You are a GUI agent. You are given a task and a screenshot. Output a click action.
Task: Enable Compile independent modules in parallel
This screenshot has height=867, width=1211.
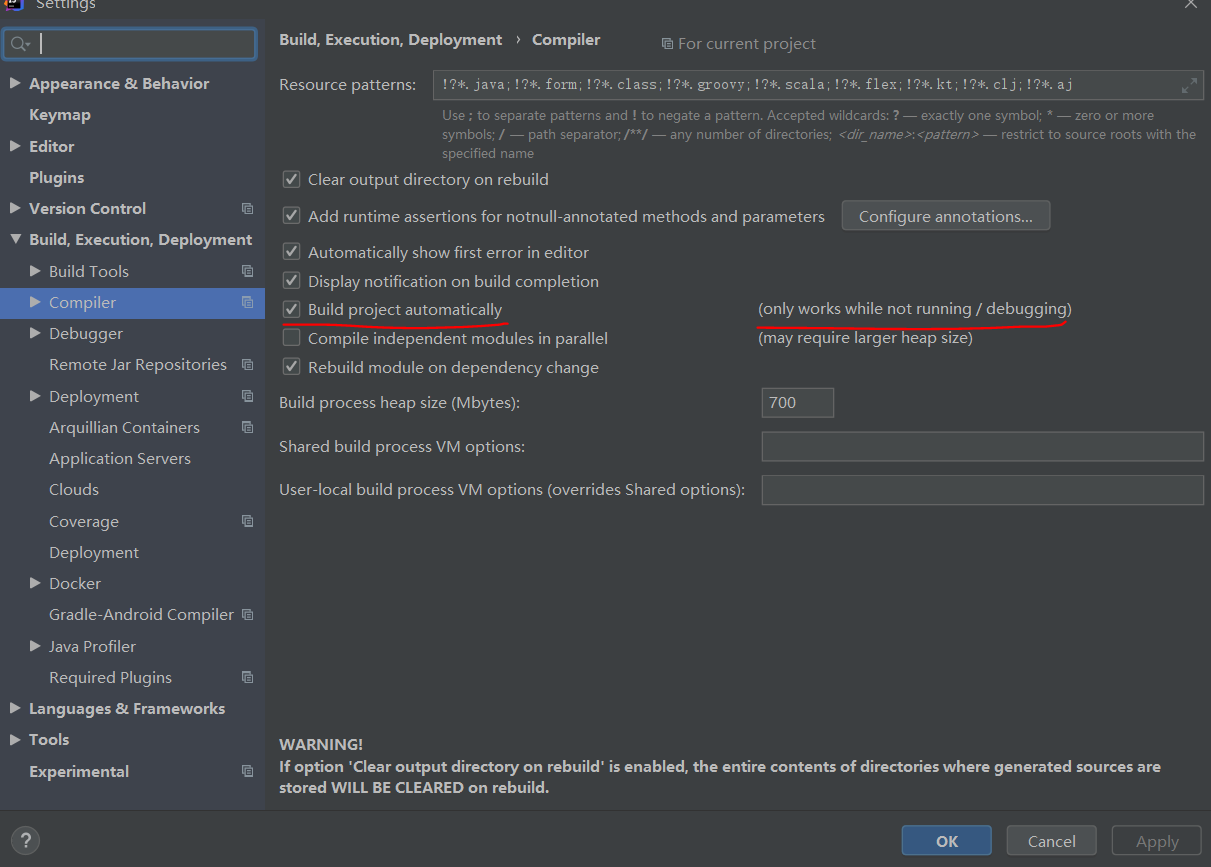click(291, 338)
